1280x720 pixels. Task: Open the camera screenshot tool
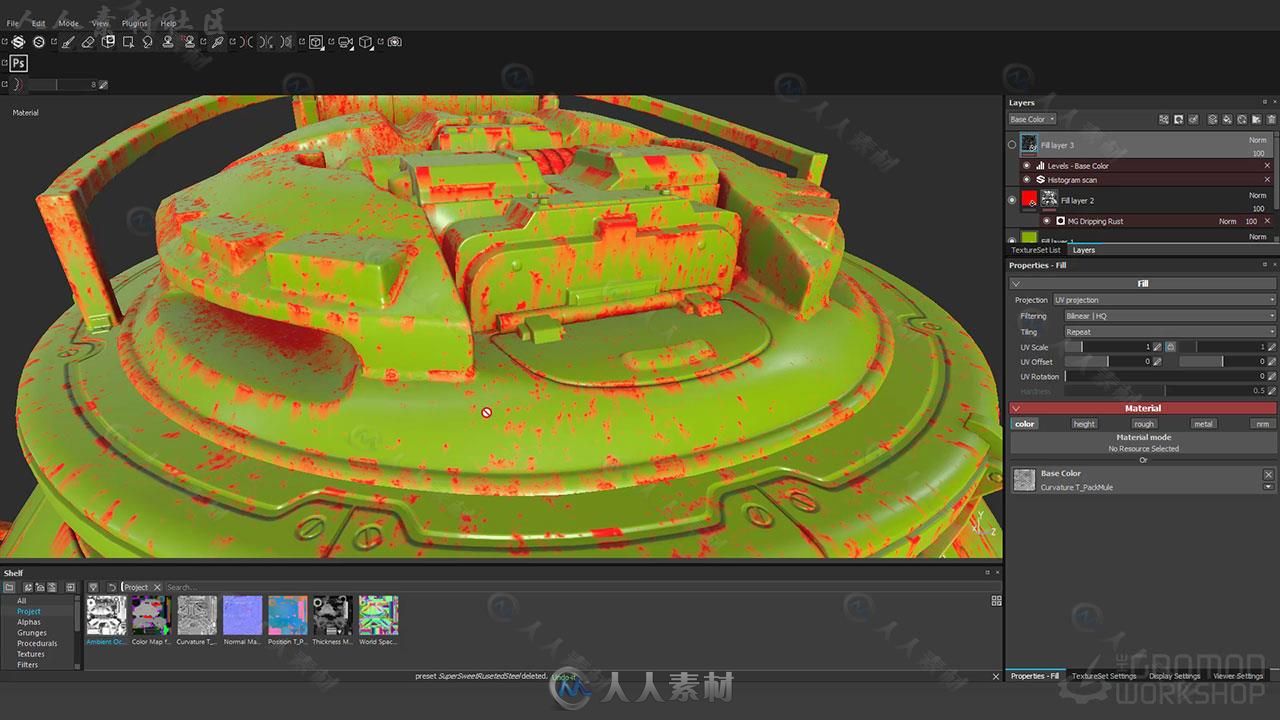click(395, 42)
